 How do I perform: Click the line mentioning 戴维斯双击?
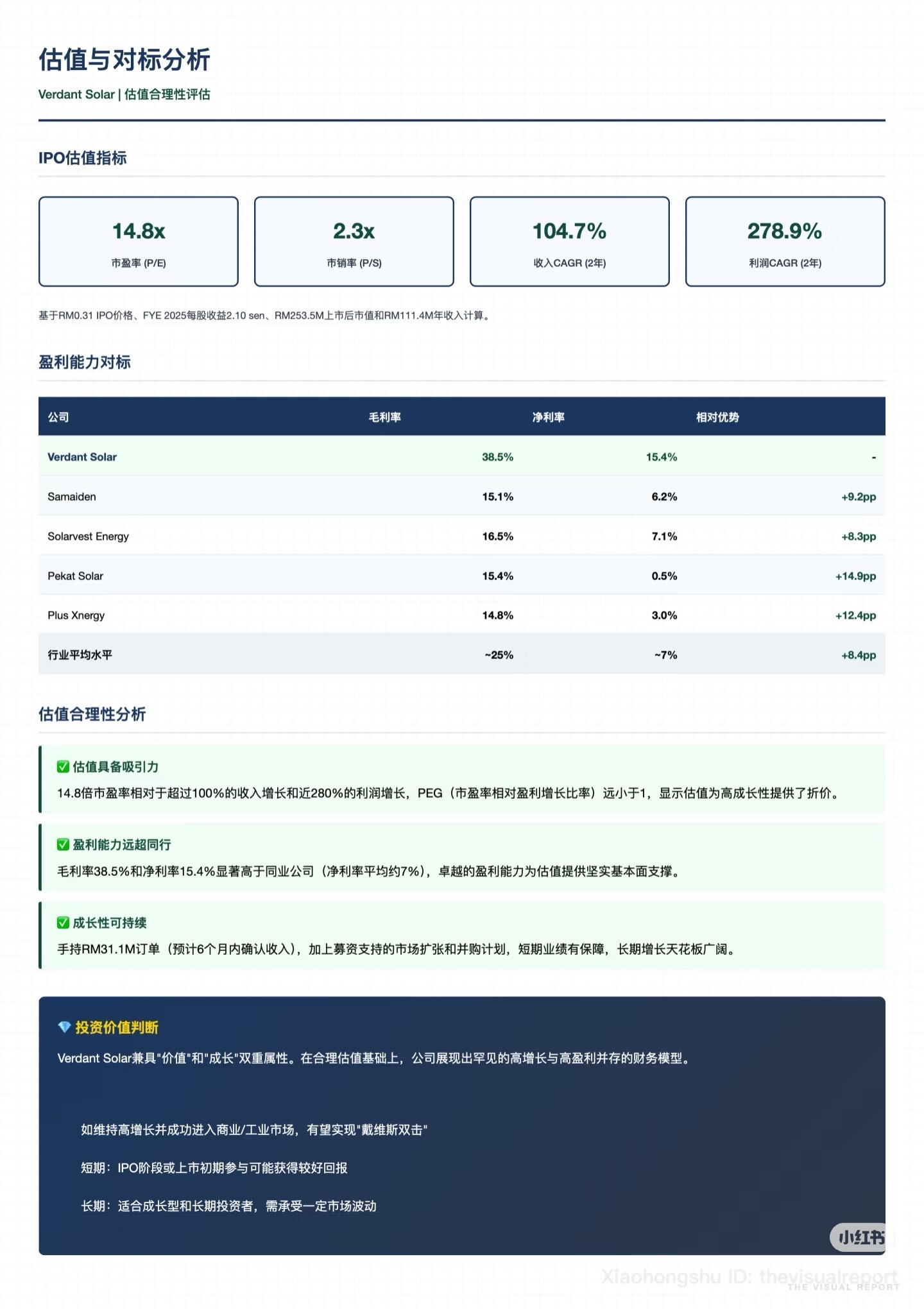254,1130
